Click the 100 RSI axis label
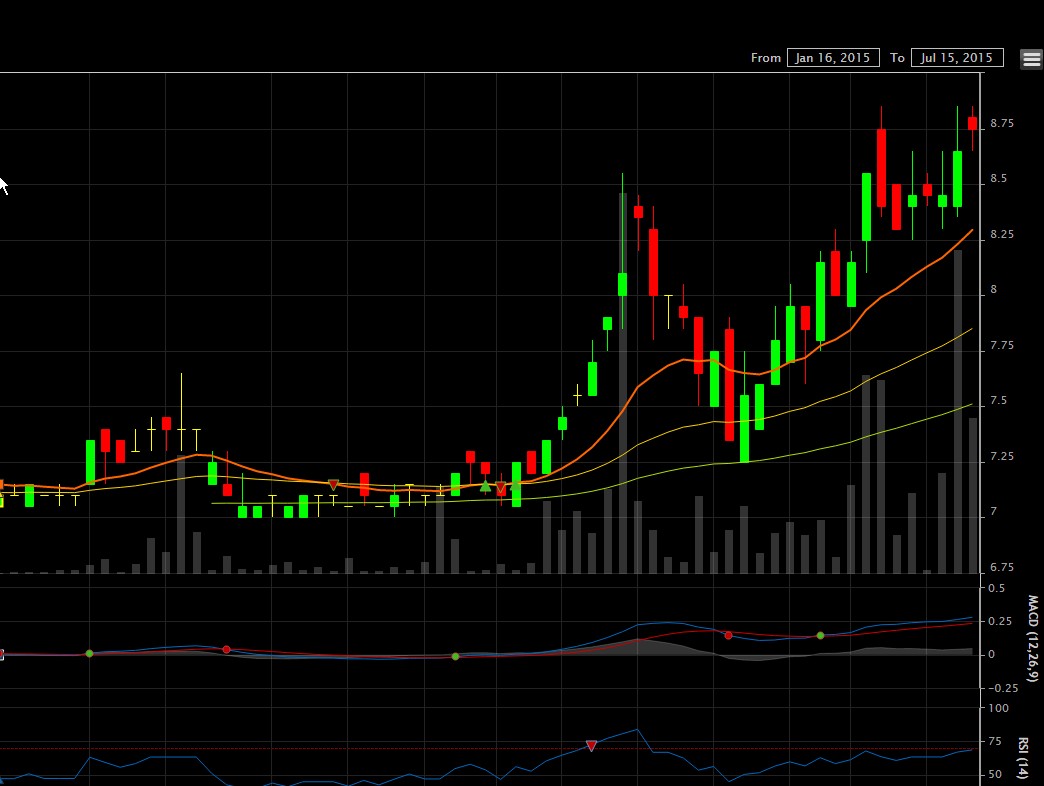Screen dimensions: 1044x786 click(x=999, y=708)
